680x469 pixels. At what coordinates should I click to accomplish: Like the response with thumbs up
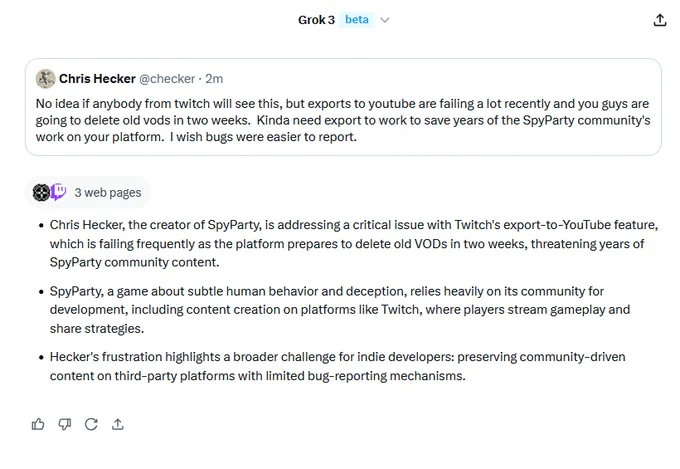tap(38, 424)
